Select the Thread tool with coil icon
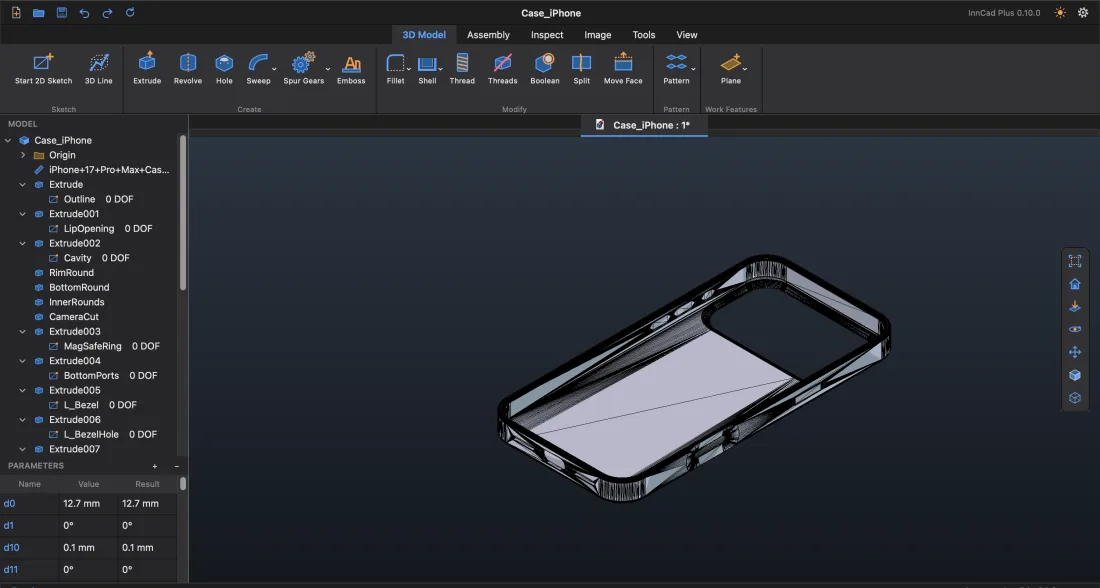1100x588 pixels. (x=462, y=69)
